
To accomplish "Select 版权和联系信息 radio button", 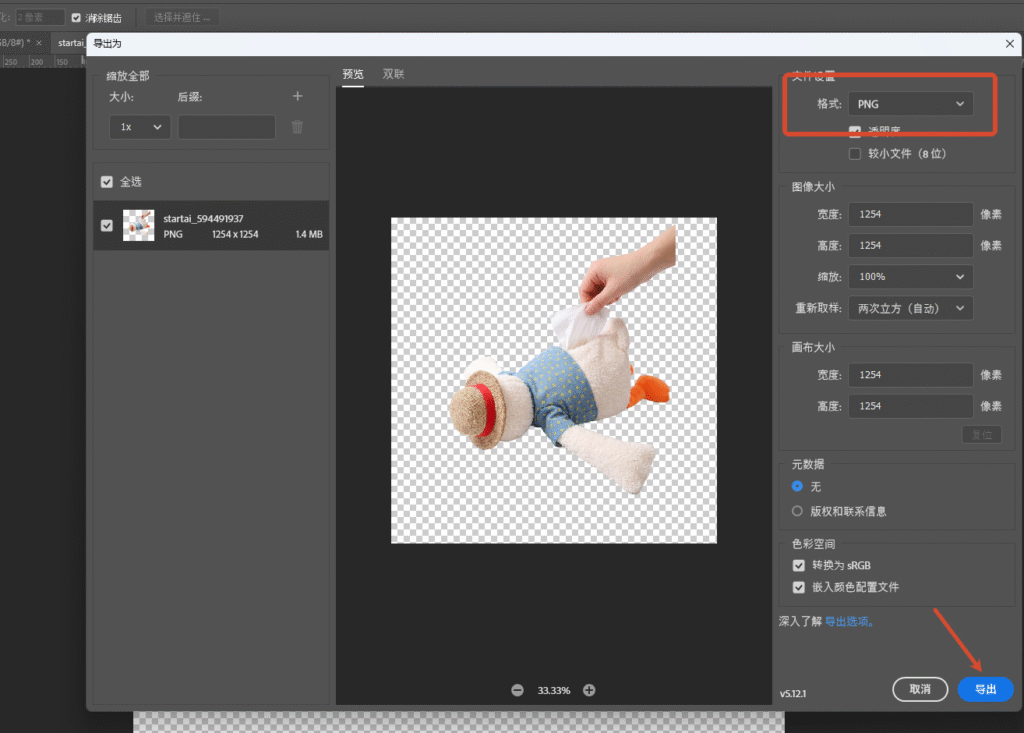I will coord(797,511).
